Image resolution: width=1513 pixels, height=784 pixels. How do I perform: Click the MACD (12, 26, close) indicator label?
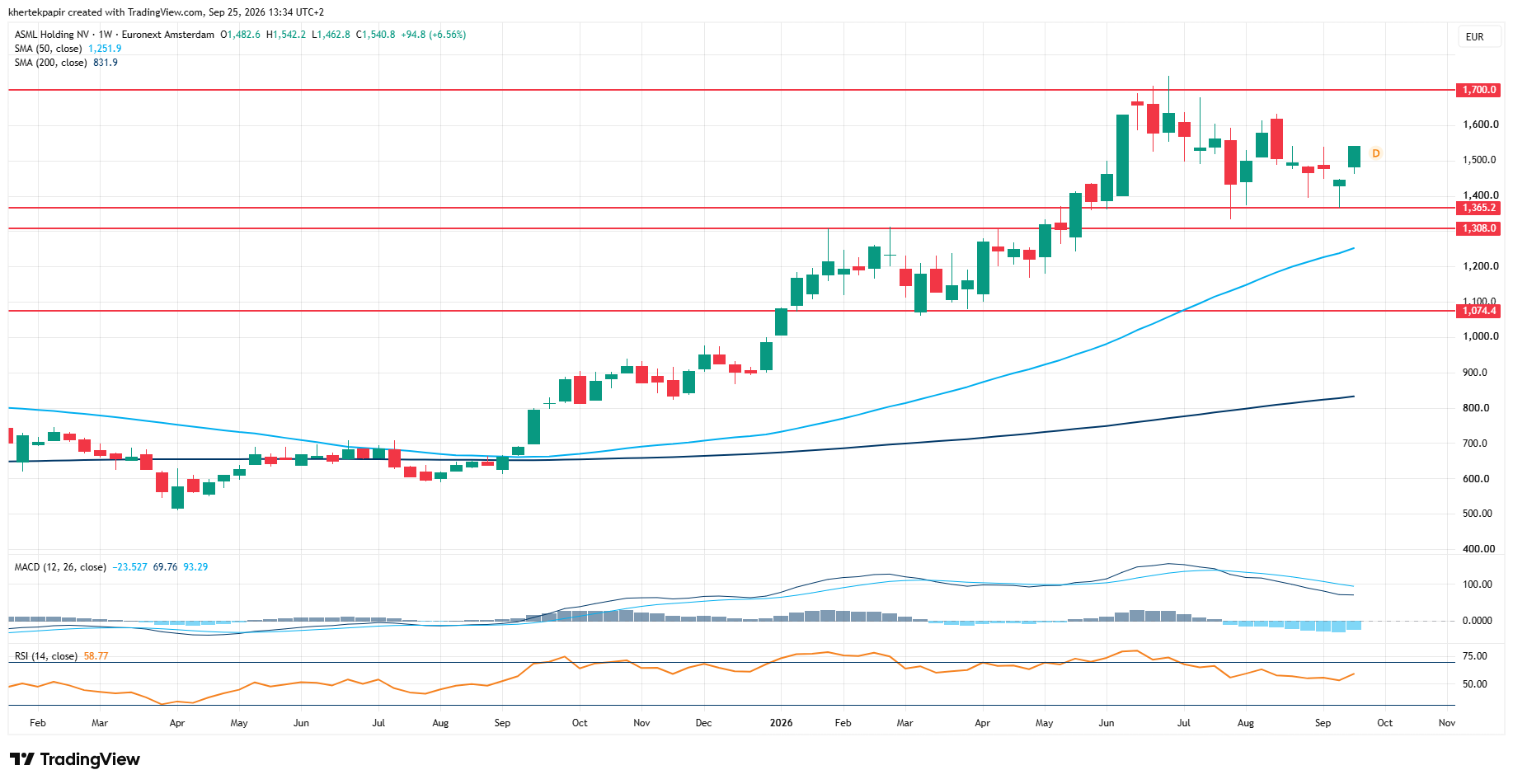click(60, 567)
